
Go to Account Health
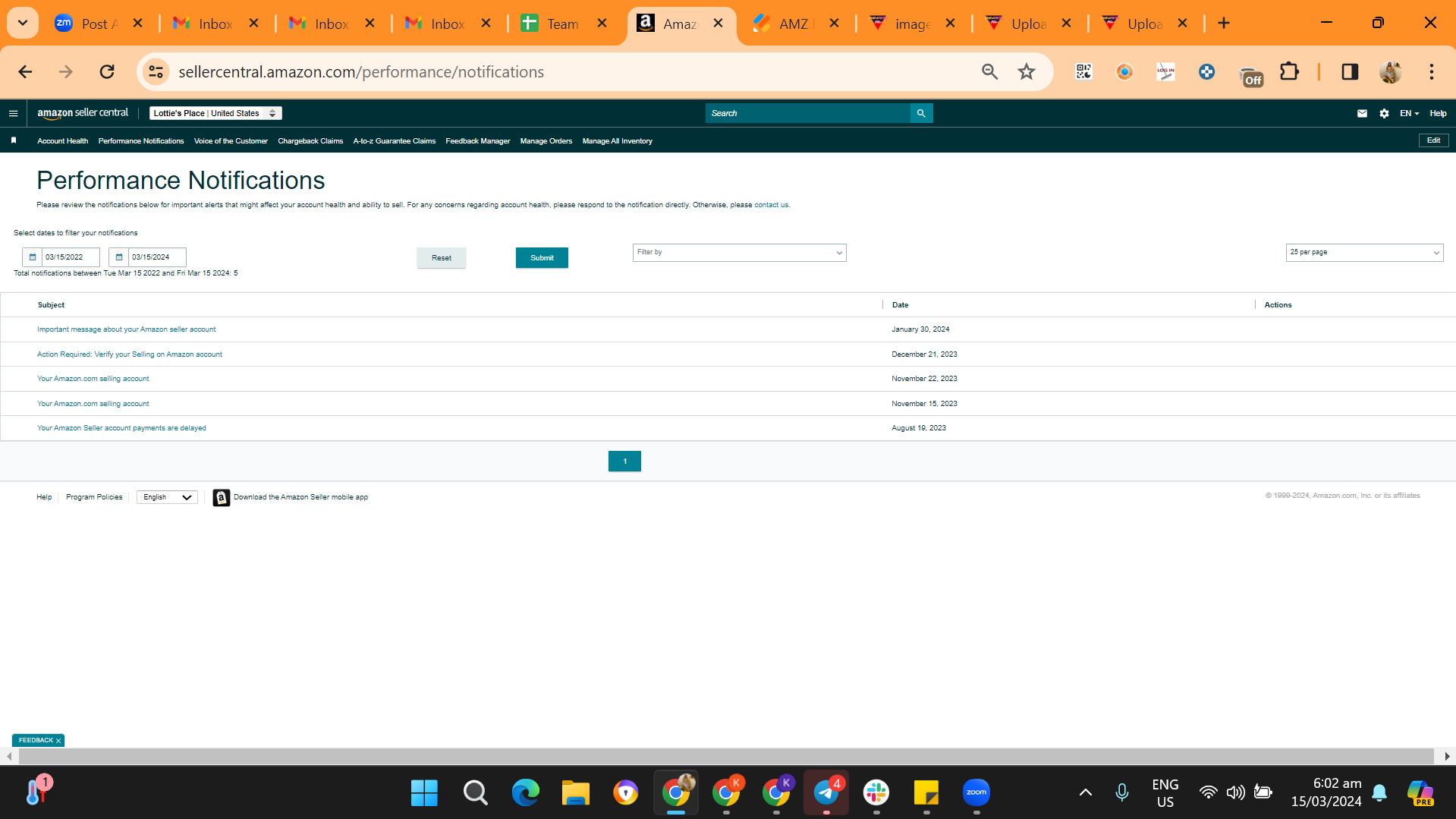[63, 141]
